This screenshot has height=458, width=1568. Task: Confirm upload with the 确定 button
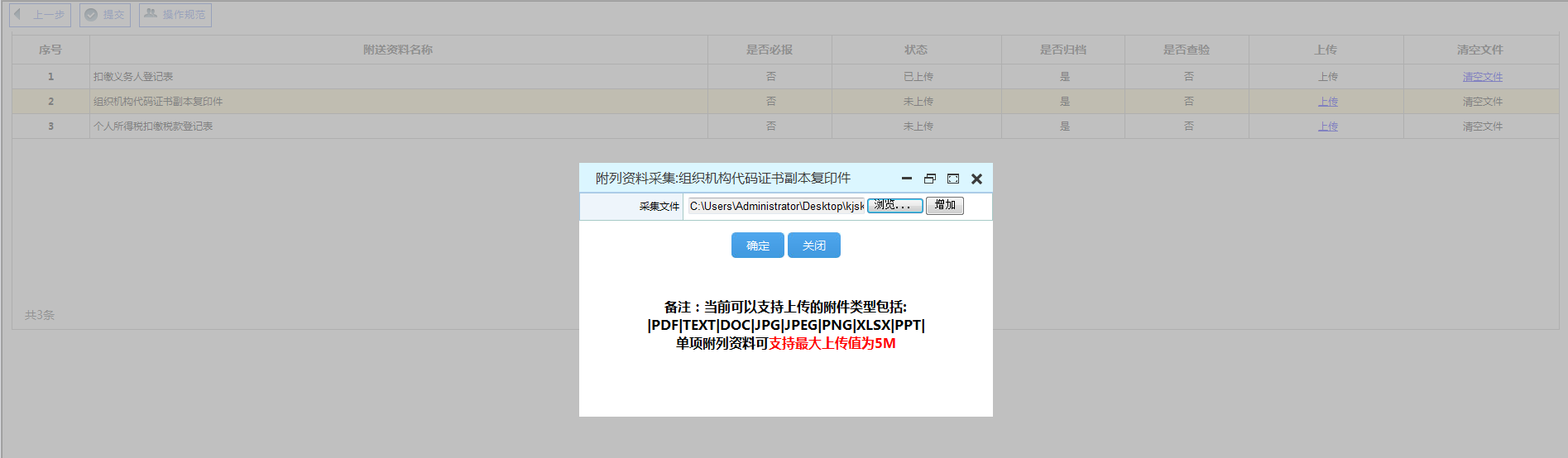click(758, 246)
